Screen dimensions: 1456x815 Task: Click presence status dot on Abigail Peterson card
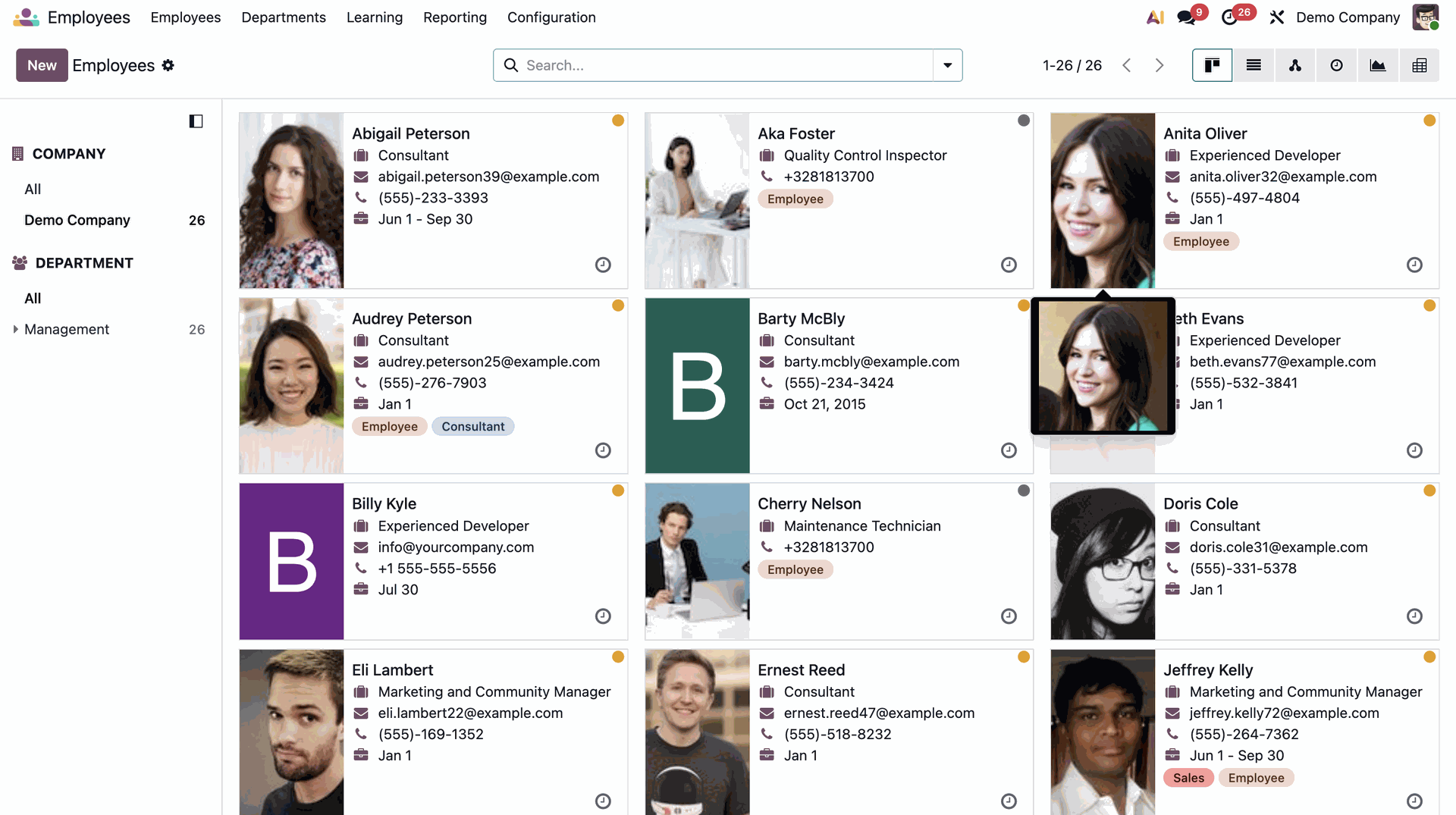click(618, 121)
